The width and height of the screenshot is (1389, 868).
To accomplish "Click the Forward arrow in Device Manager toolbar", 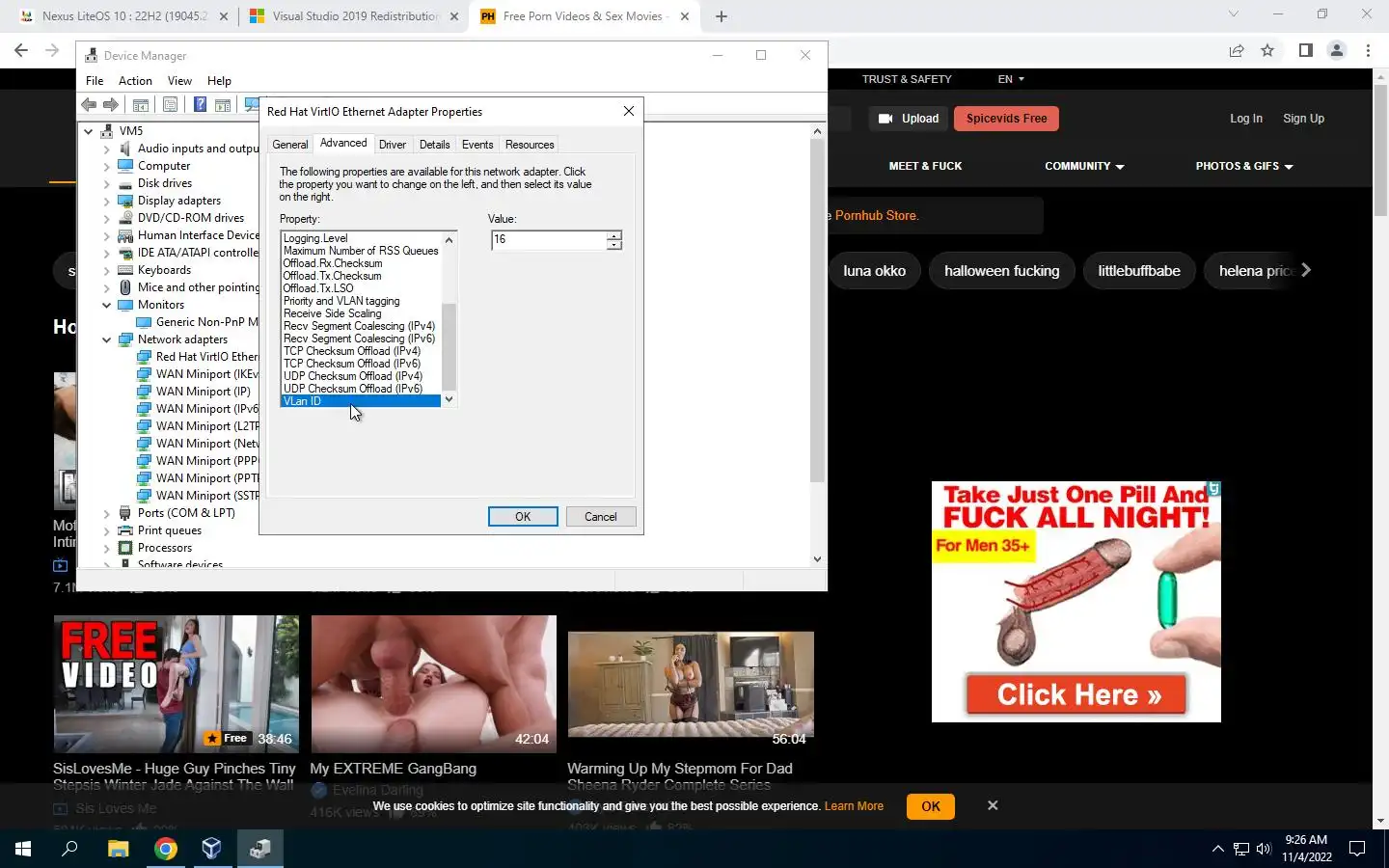I will click(111, 105).
